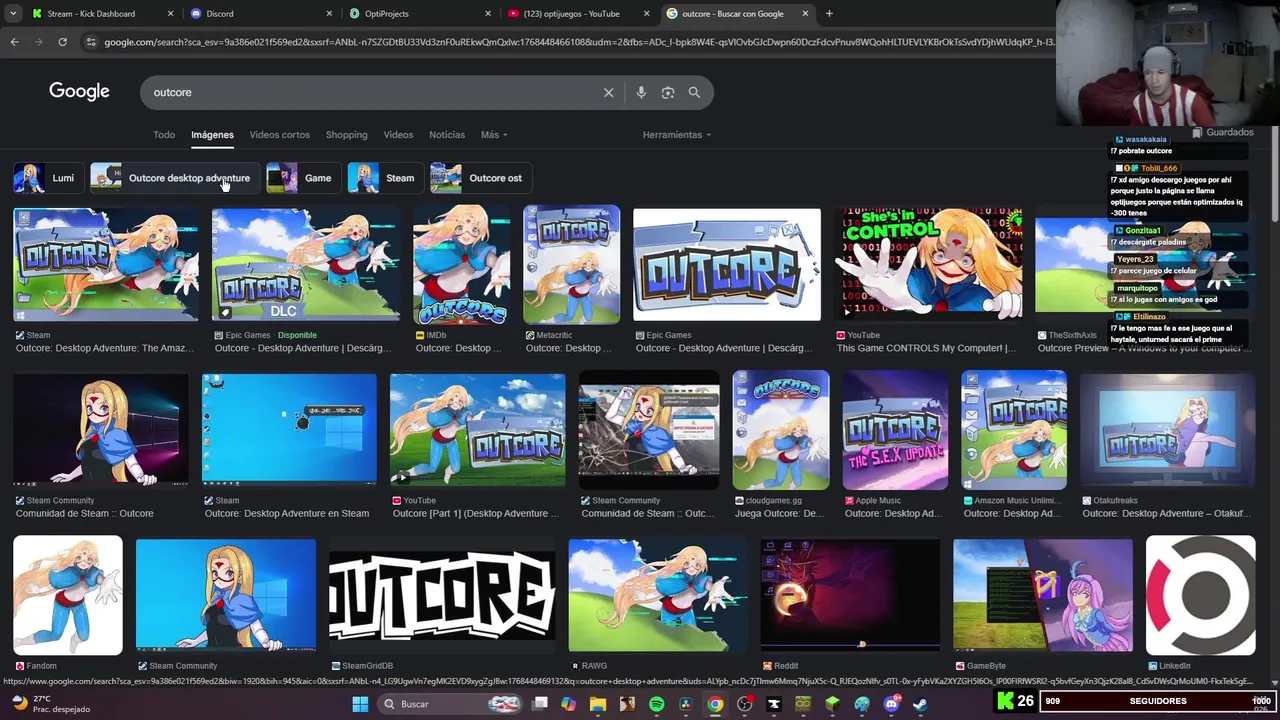Open the S.E.X Update Apple Music thumbnail
The width and height of the screenshot is (1280, 720).
coord(895,430)
